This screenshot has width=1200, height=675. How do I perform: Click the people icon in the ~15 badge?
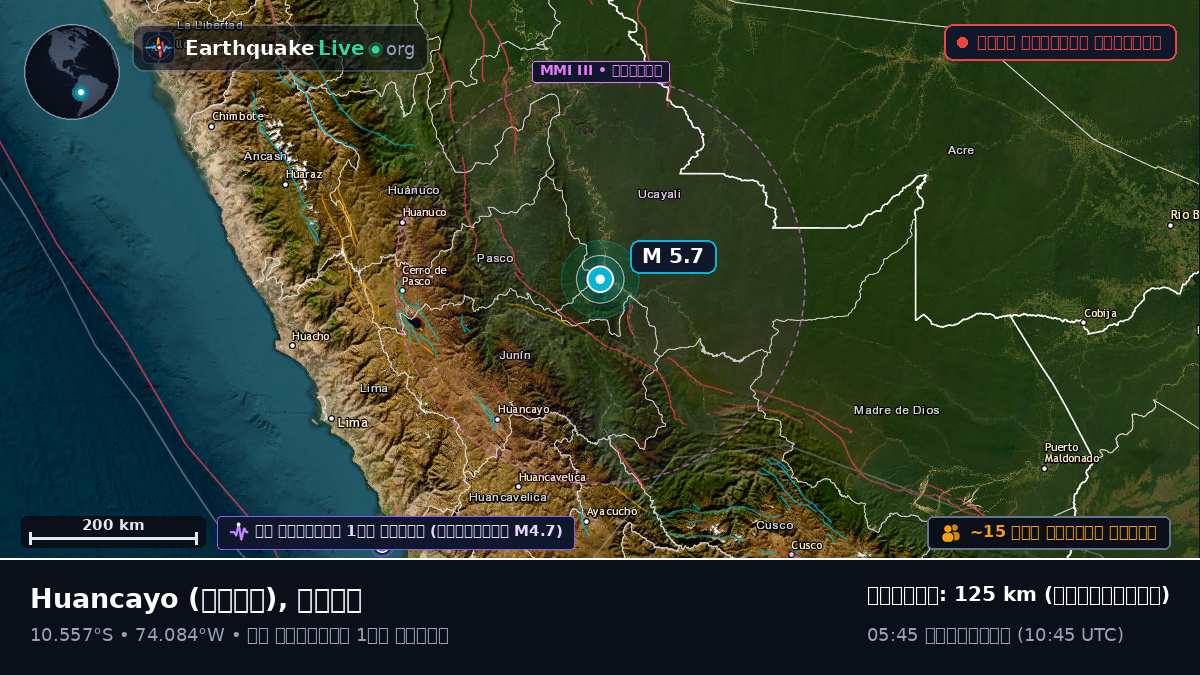tap(950, 533)
